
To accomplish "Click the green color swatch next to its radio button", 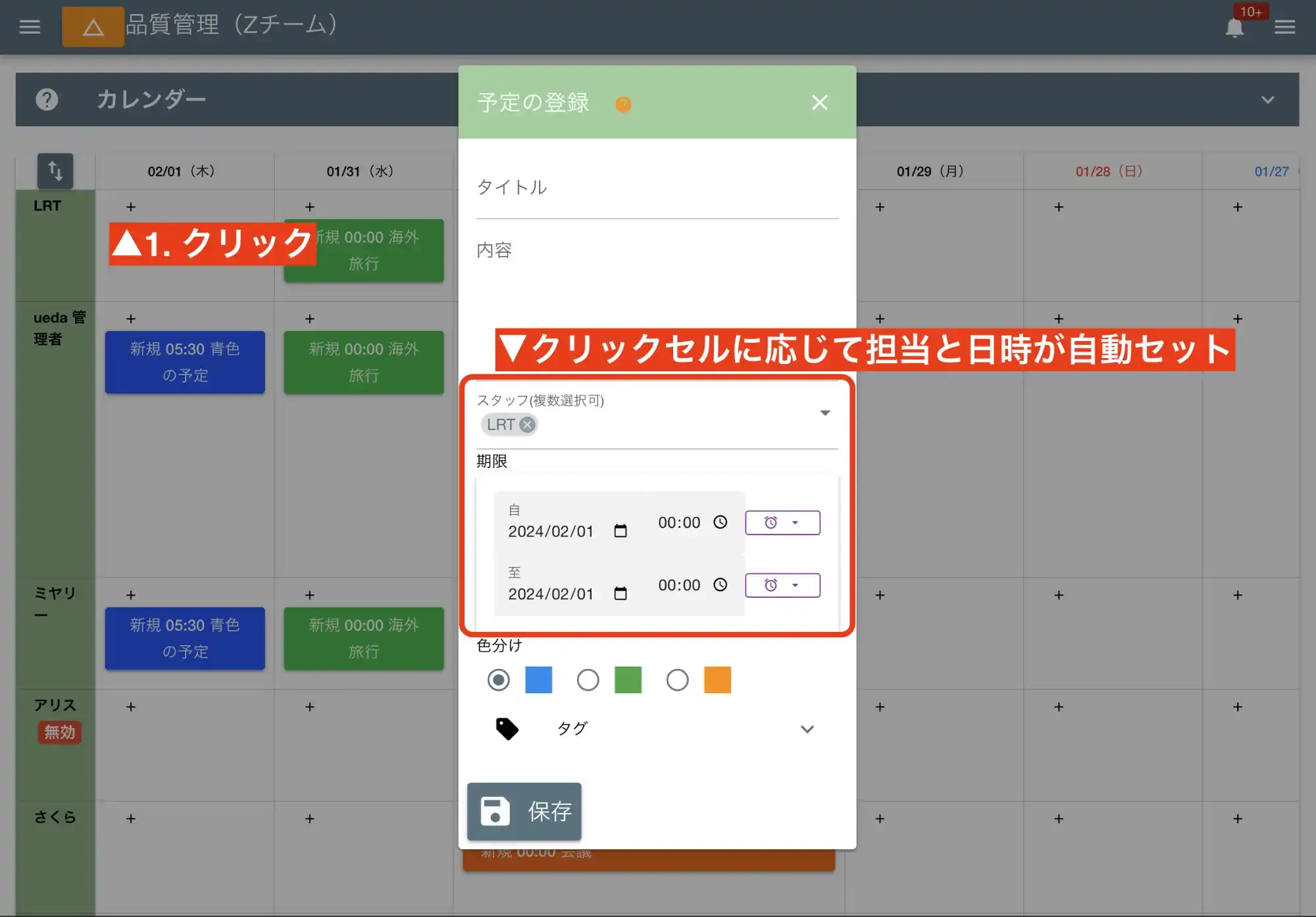I will [628, 680].
